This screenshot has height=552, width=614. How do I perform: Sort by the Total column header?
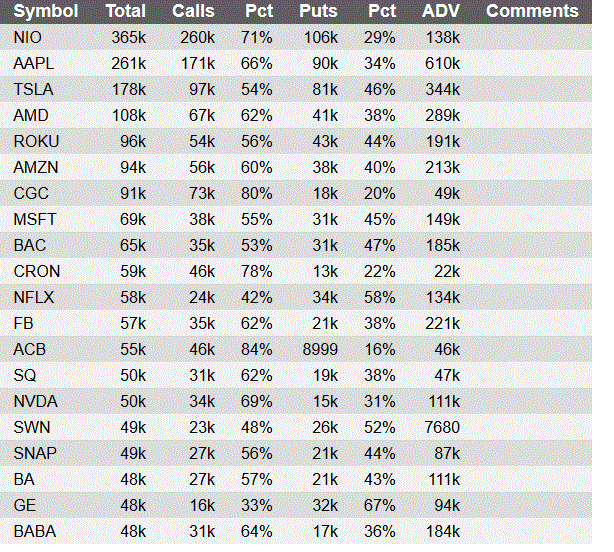[x=126, y=11]
